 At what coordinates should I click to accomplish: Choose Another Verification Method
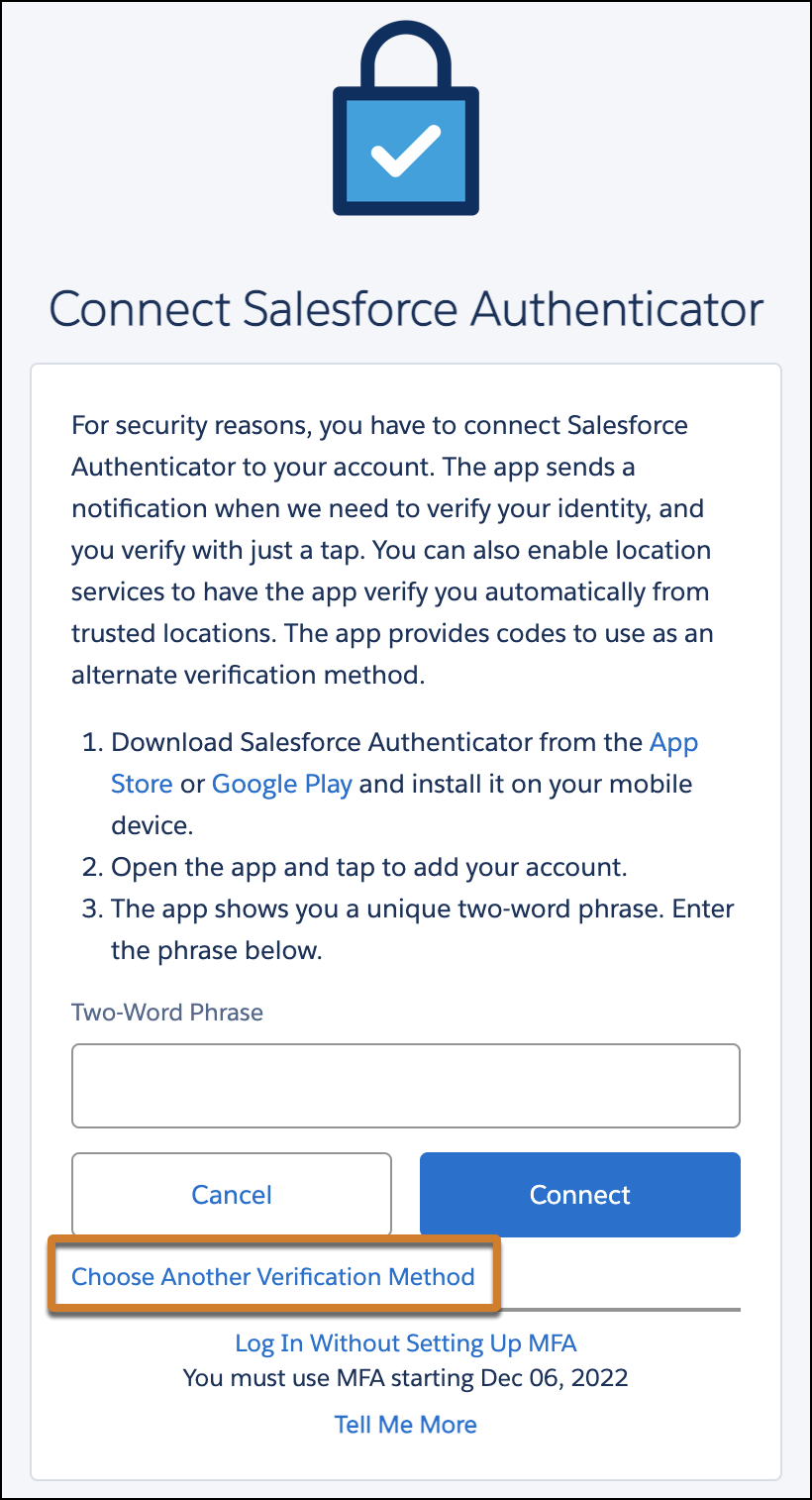point(273,1276)
